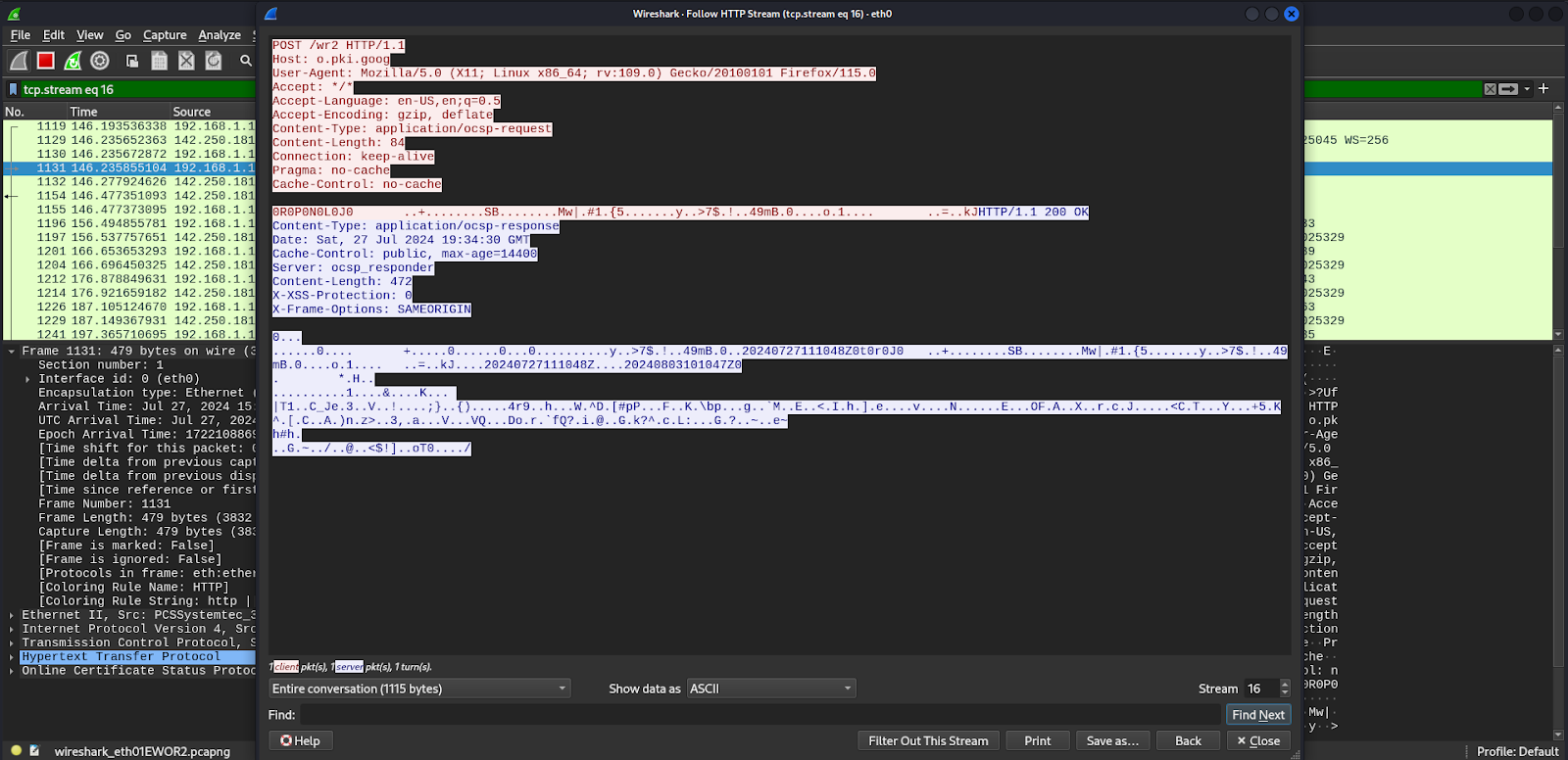Open the View menu
This screenshot has width=1568, height=760.
(x=90, y=35)
